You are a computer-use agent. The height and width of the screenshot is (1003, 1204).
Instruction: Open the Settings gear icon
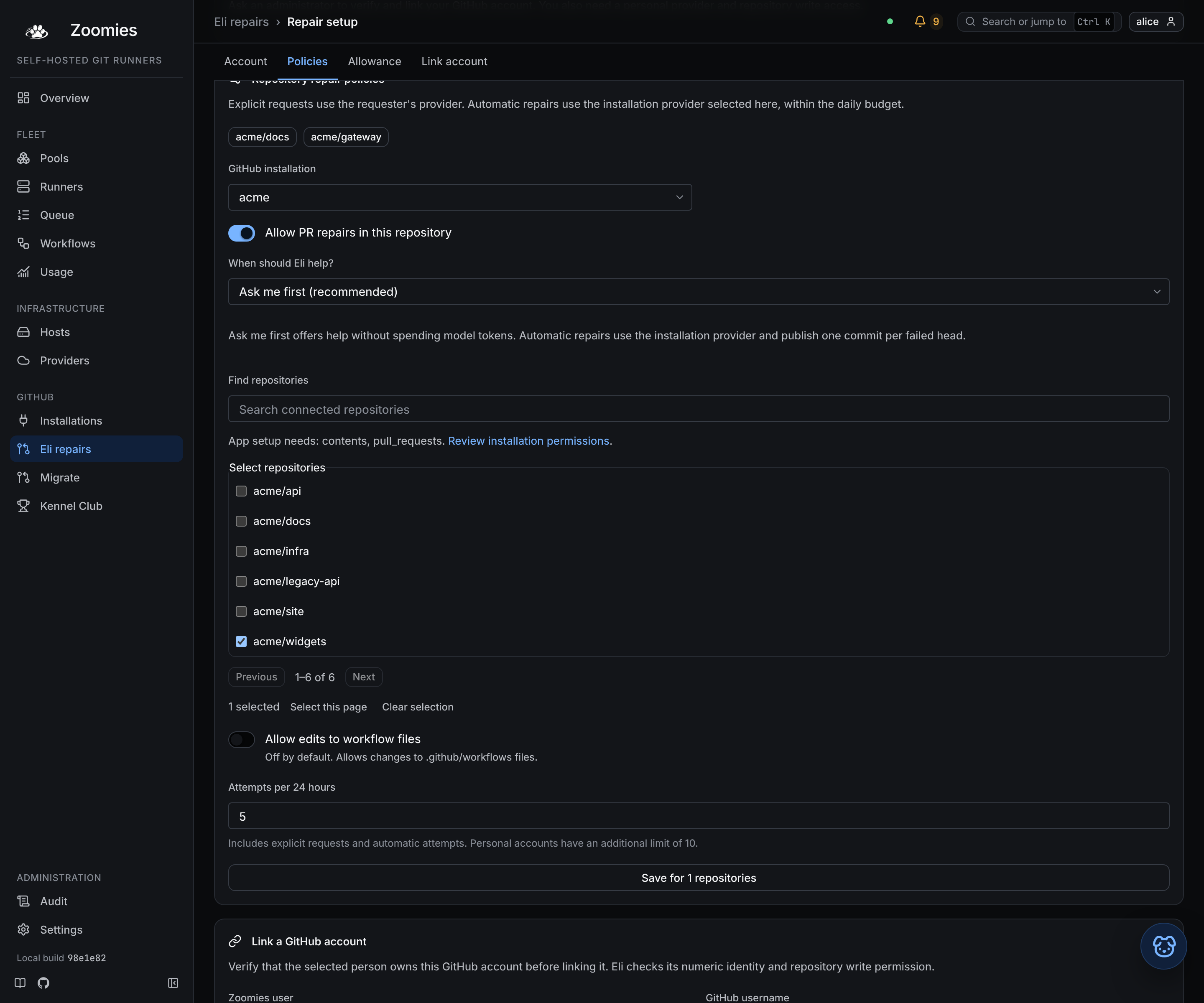tap(23, 929)
